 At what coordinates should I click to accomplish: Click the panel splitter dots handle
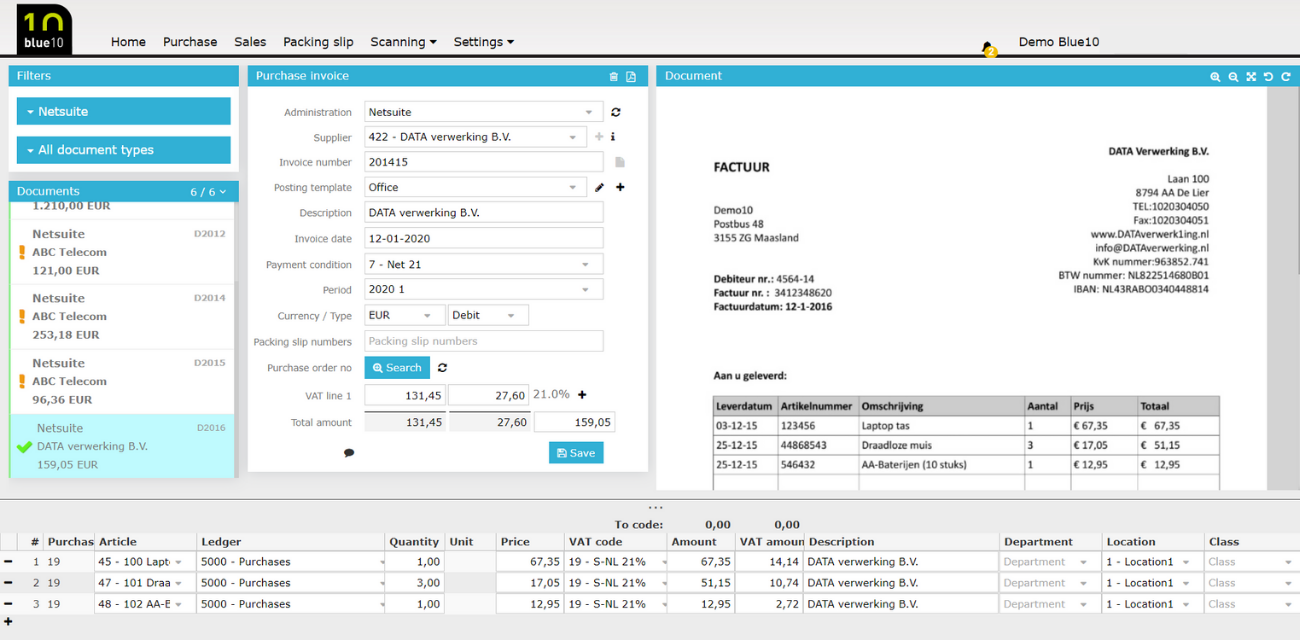click(655, 508)
